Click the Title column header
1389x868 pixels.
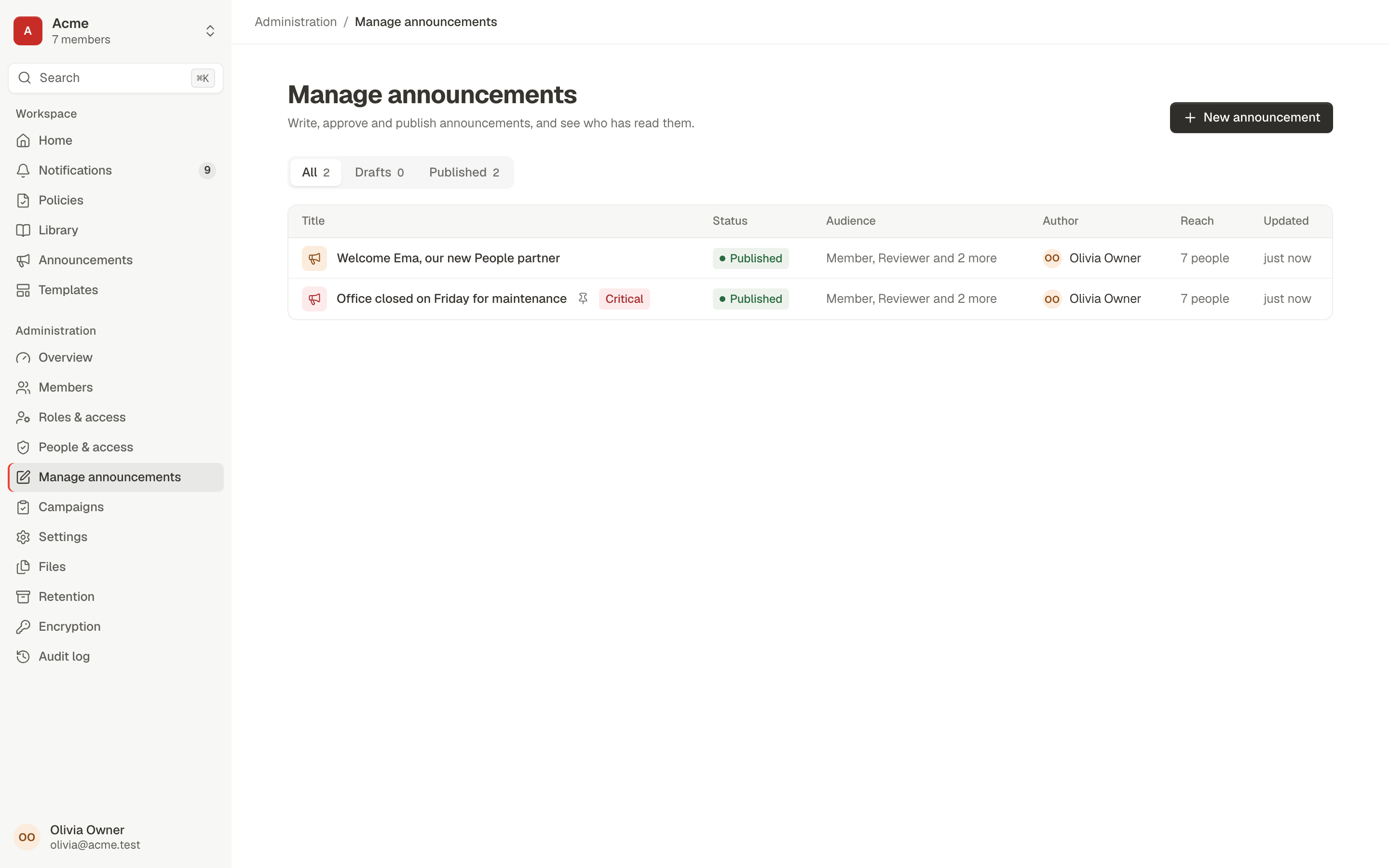(313, 221)
